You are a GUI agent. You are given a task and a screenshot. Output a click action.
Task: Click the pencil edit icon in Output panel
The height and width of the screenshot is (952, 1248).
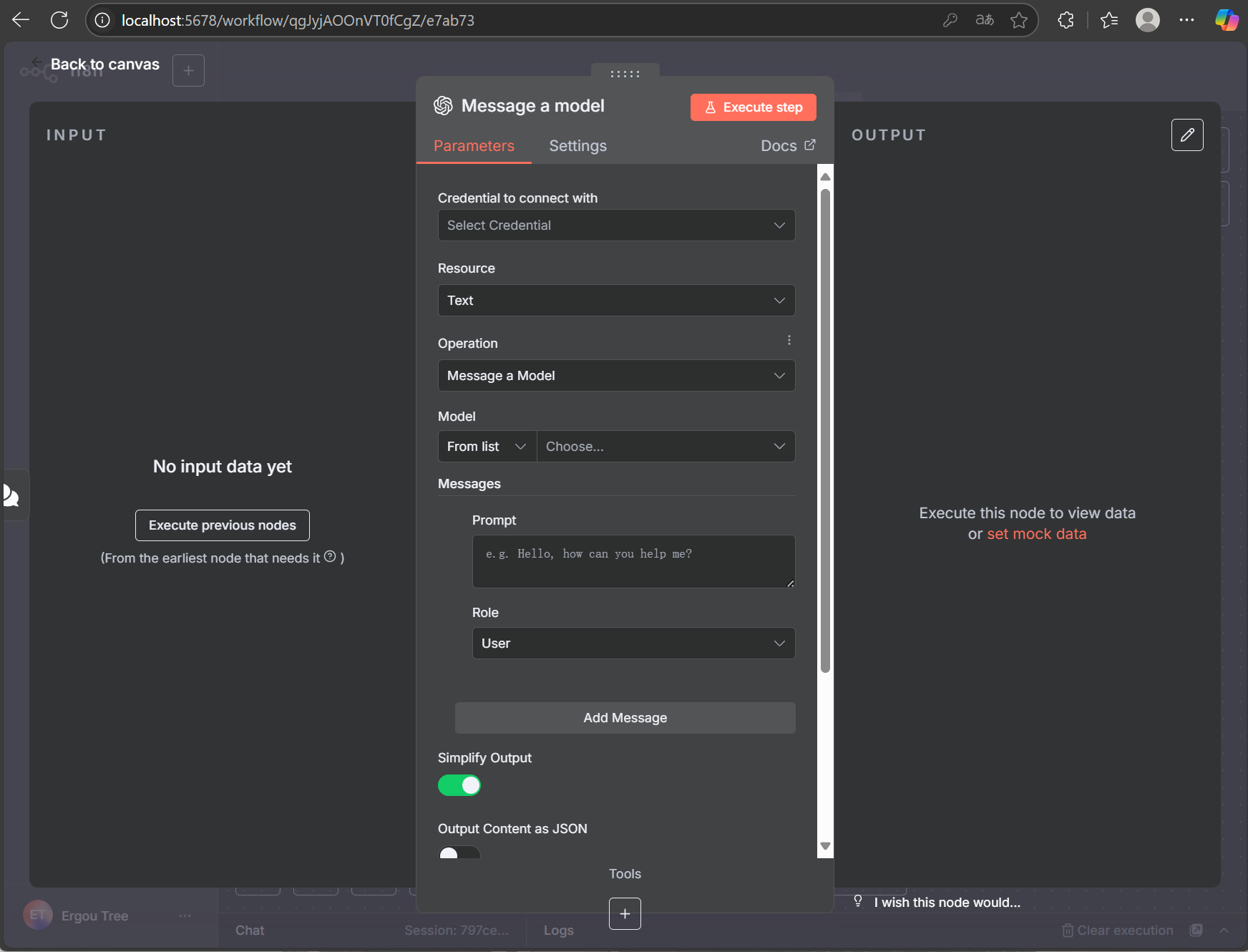[1187, 135]
